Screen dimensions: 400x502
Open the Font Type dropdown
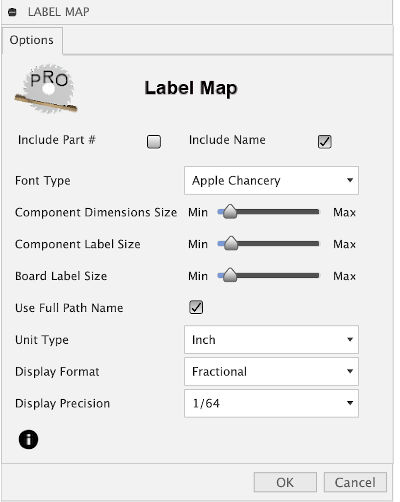[x=271, y=180]
